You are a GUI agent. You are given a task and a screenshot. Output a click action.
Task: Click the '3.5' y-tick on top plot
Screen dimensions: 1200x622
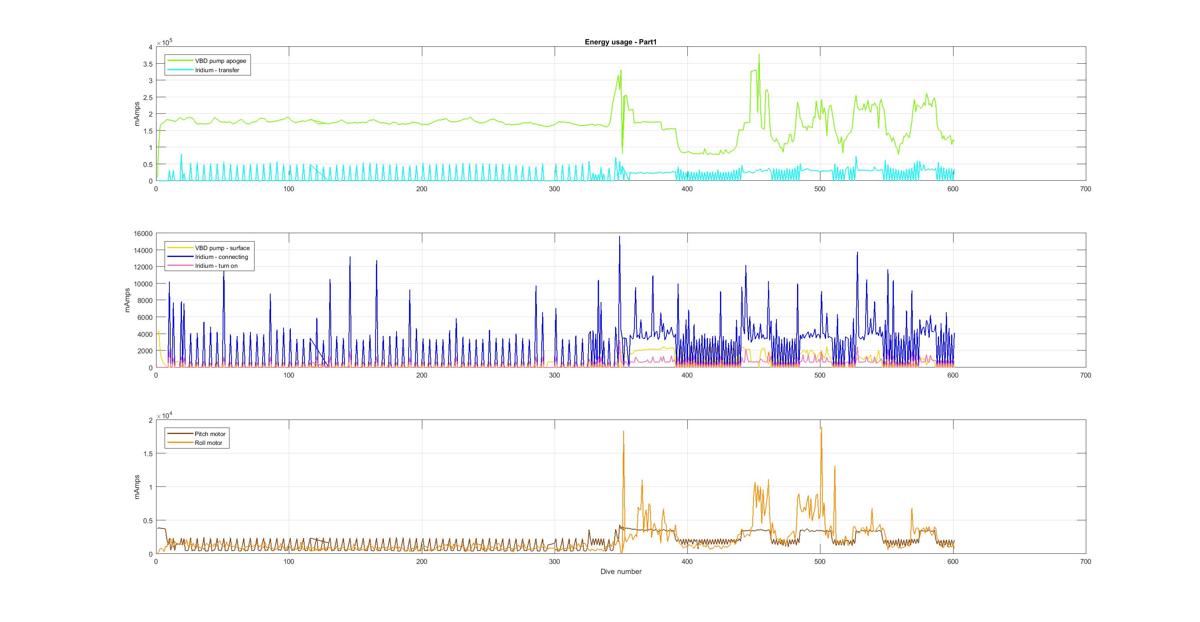[148, 64]
